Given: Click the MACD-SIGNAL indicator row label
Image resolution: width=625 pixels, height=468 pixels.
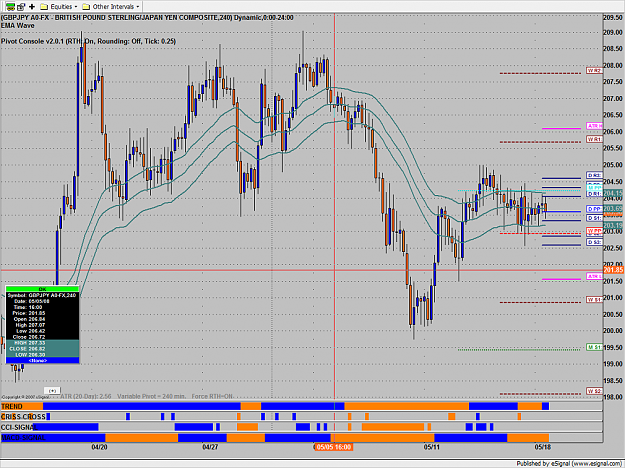Looking at the screenshot, I should click(x=23, y=438).
